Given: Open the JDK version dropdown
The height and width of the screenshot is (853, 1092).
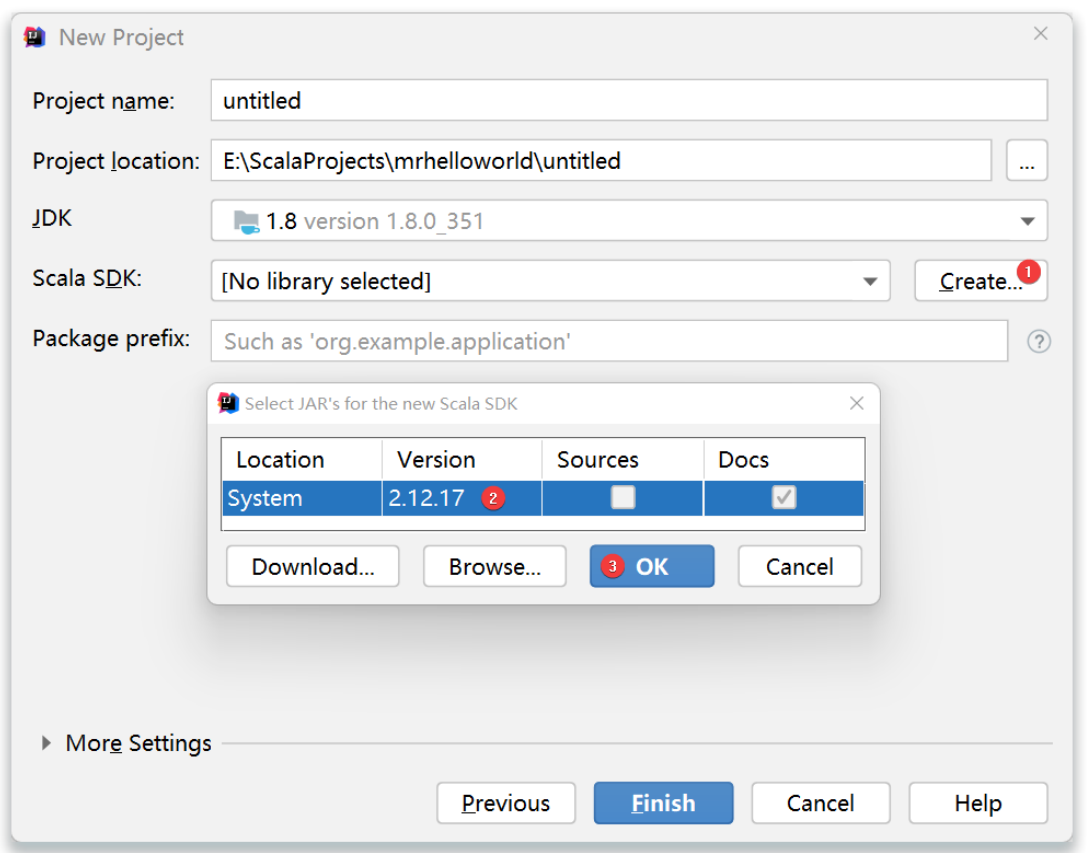Looking at the screenshot, I should click(x=1027, y=221).
